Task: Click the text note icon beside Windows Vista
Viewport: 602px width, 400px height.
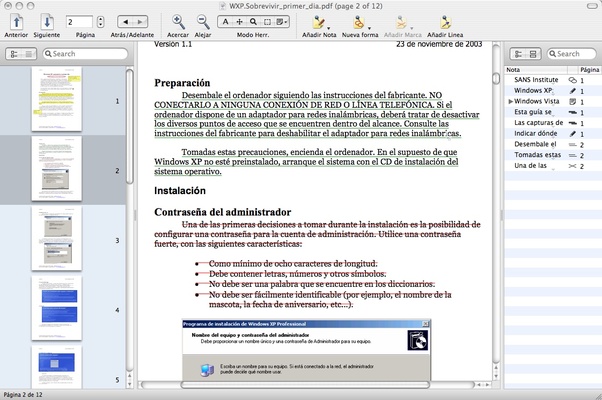Action: click(x=572, y=102)
